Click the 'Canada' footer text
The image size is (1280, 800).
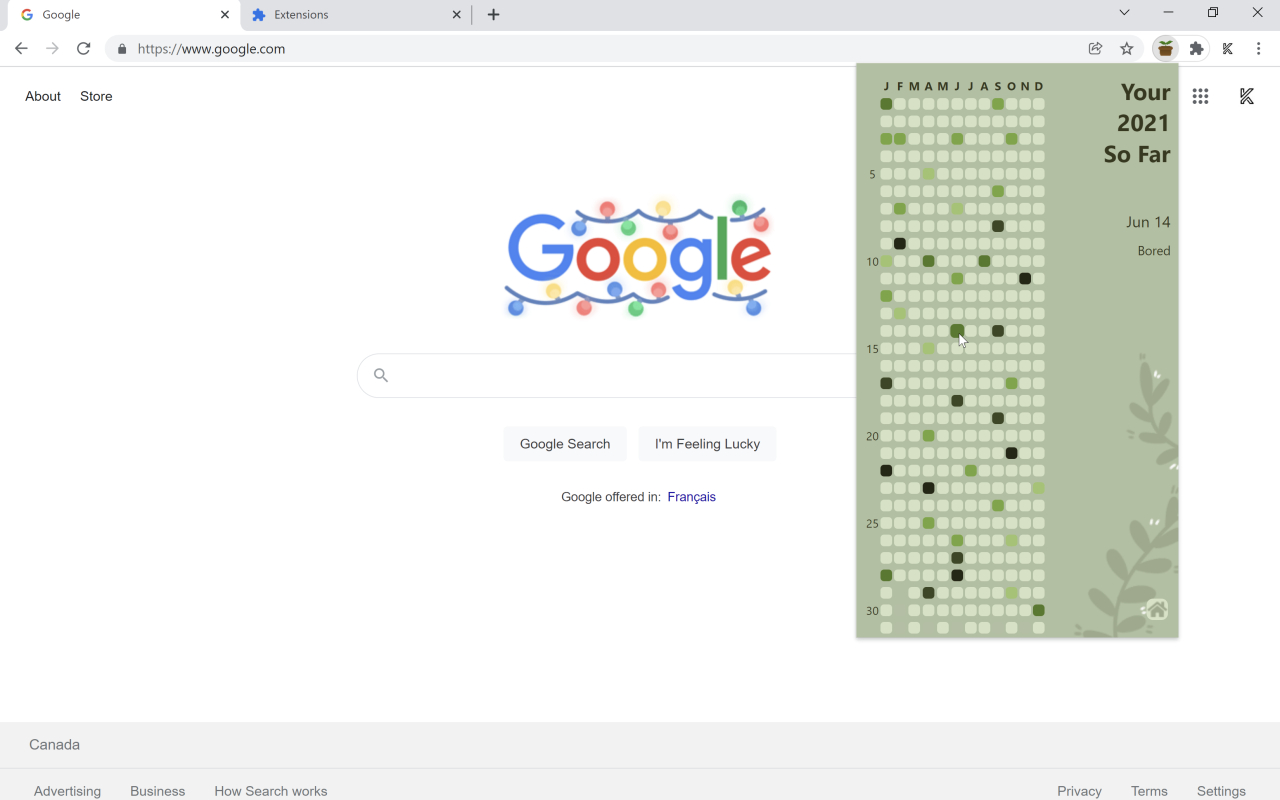pyautogui.click(x=54, y=745)
